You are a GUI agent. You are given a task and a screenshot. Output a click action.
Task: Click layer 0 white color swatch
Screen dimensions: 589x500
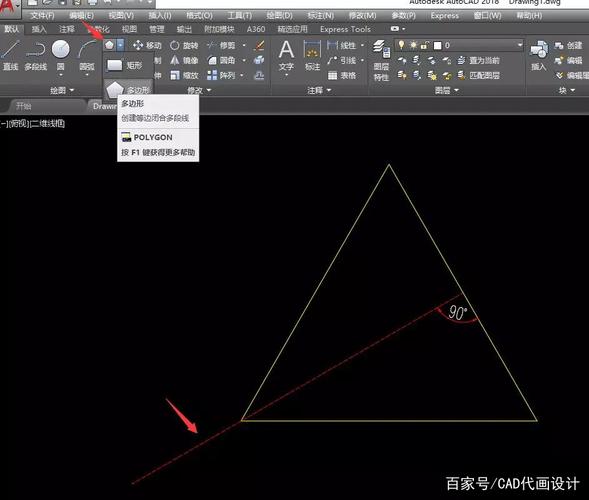437,45
